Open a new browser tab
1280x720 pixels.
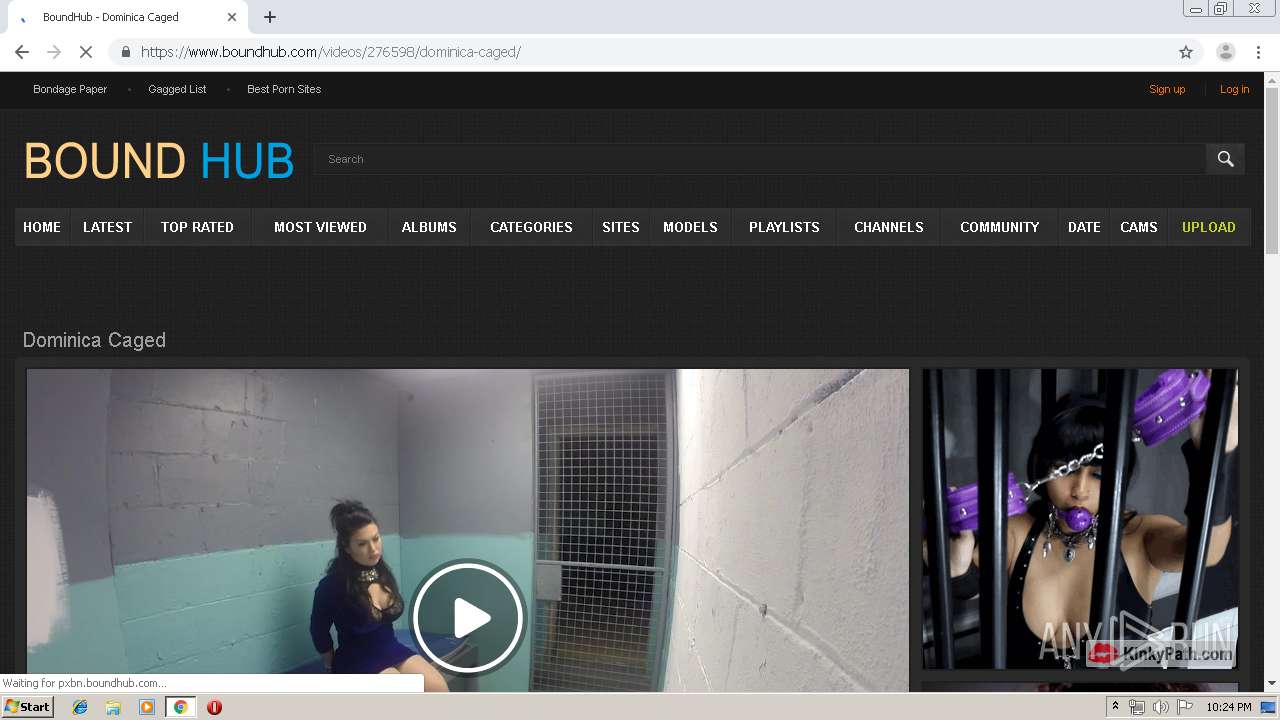(x=270, y=17)
